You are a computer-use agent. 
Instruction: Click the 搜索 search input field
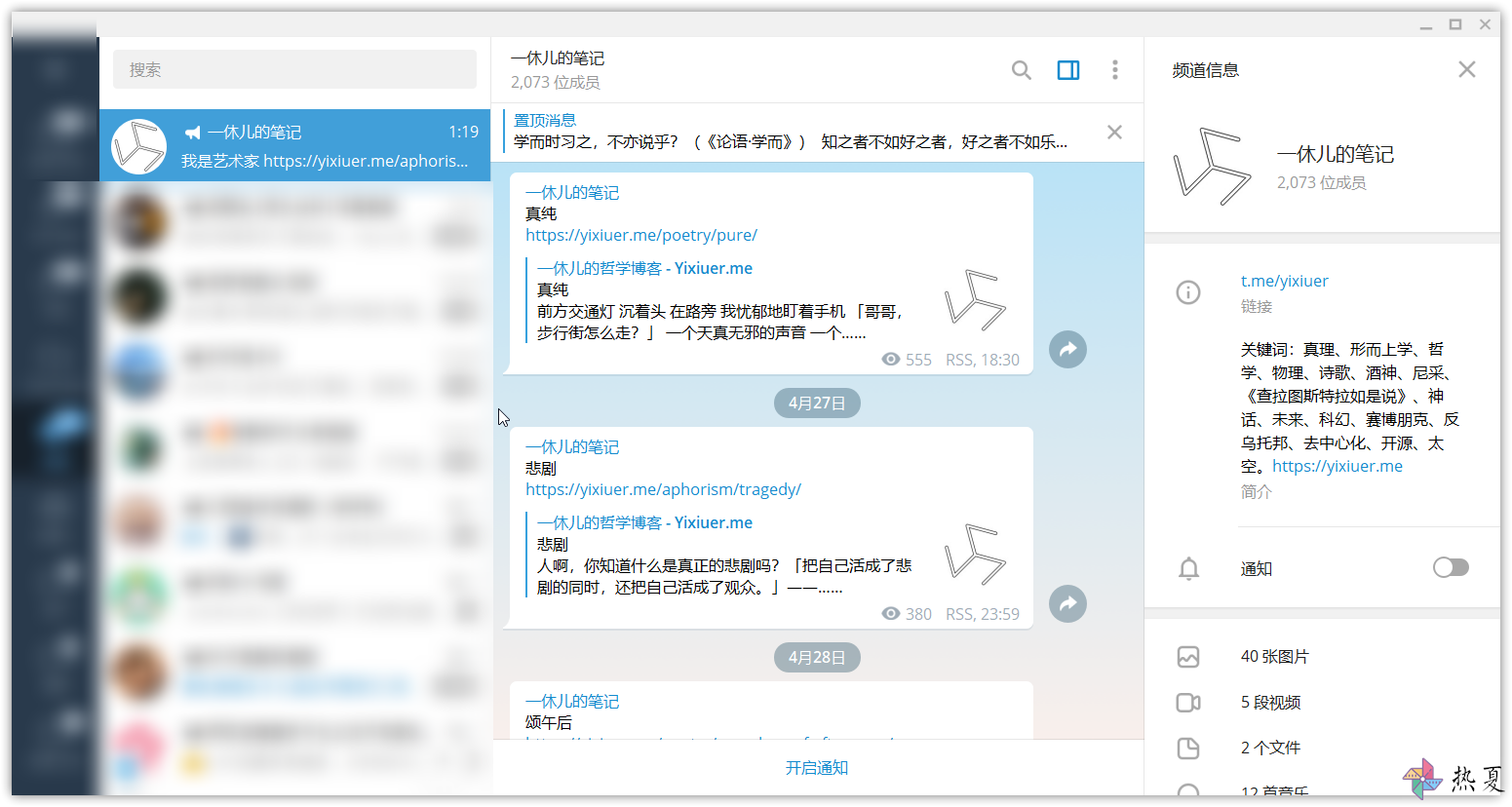click(x=294, y=70)
